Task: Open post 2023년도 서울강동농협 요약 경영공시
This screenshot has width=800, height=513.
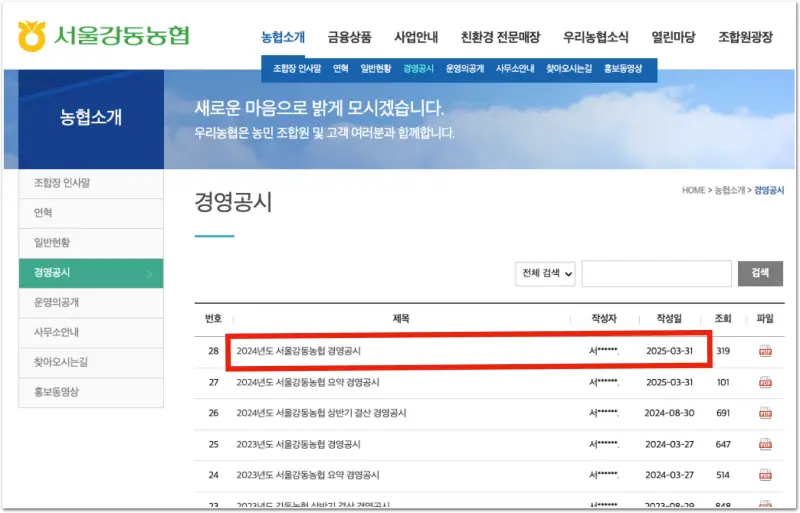Action: pyautogui.click(x=308, y=475)
